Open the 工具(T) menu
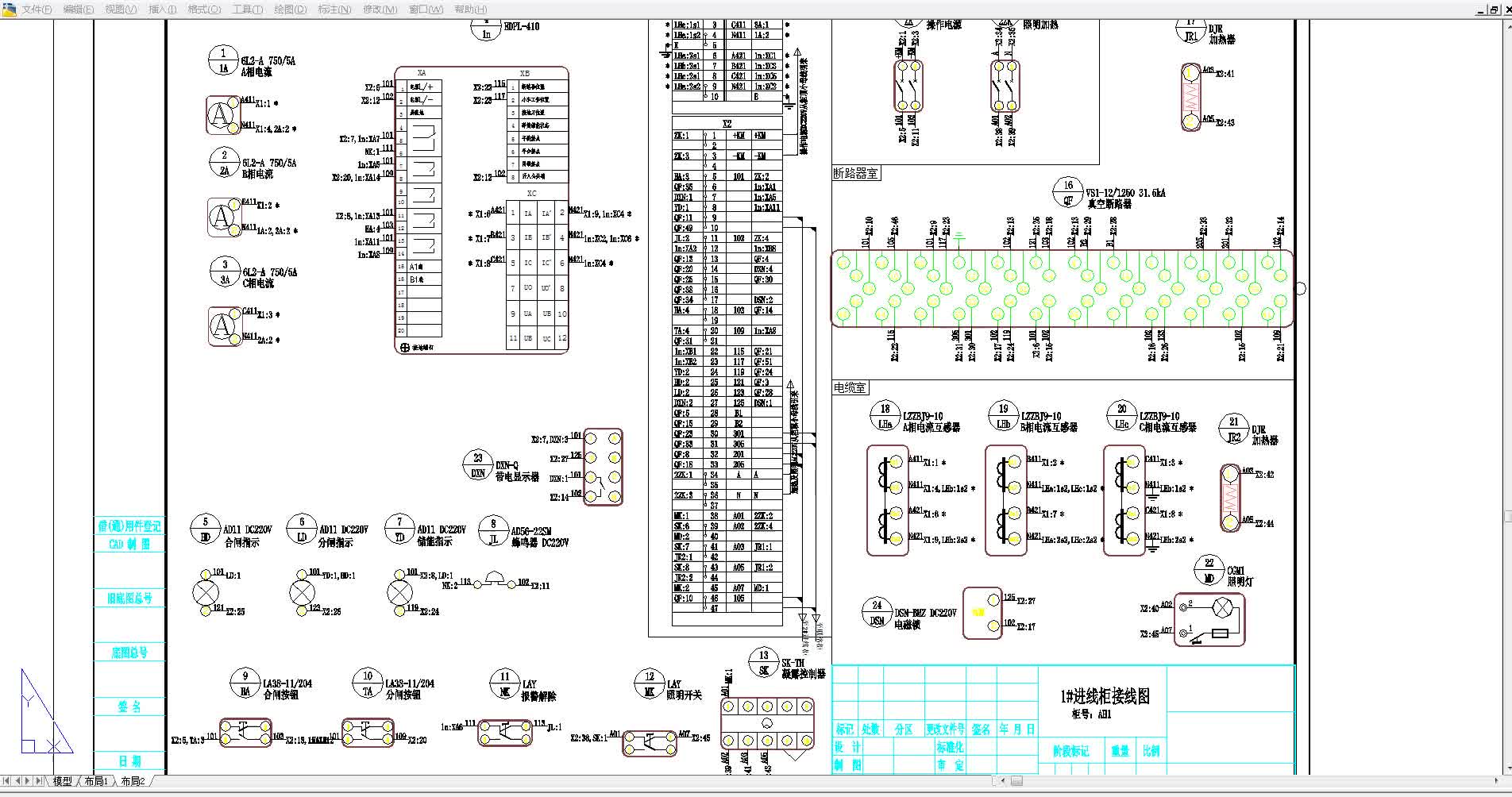Image resolution: width=1512 pixels, height=797 pixels. [x=248, y=10]
